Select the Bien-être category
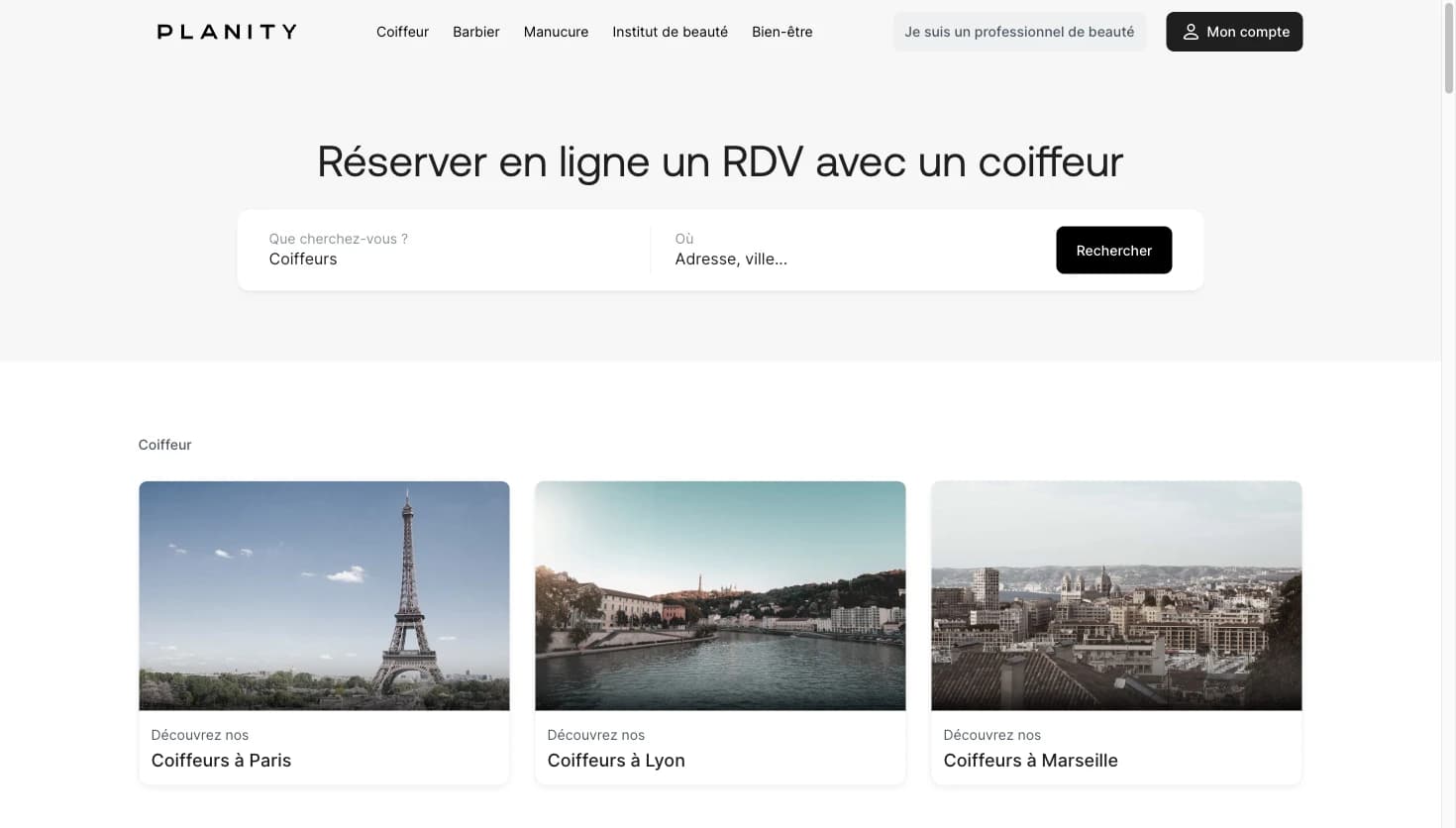This screenshot has height=828, width=1456. coord(781,32)
